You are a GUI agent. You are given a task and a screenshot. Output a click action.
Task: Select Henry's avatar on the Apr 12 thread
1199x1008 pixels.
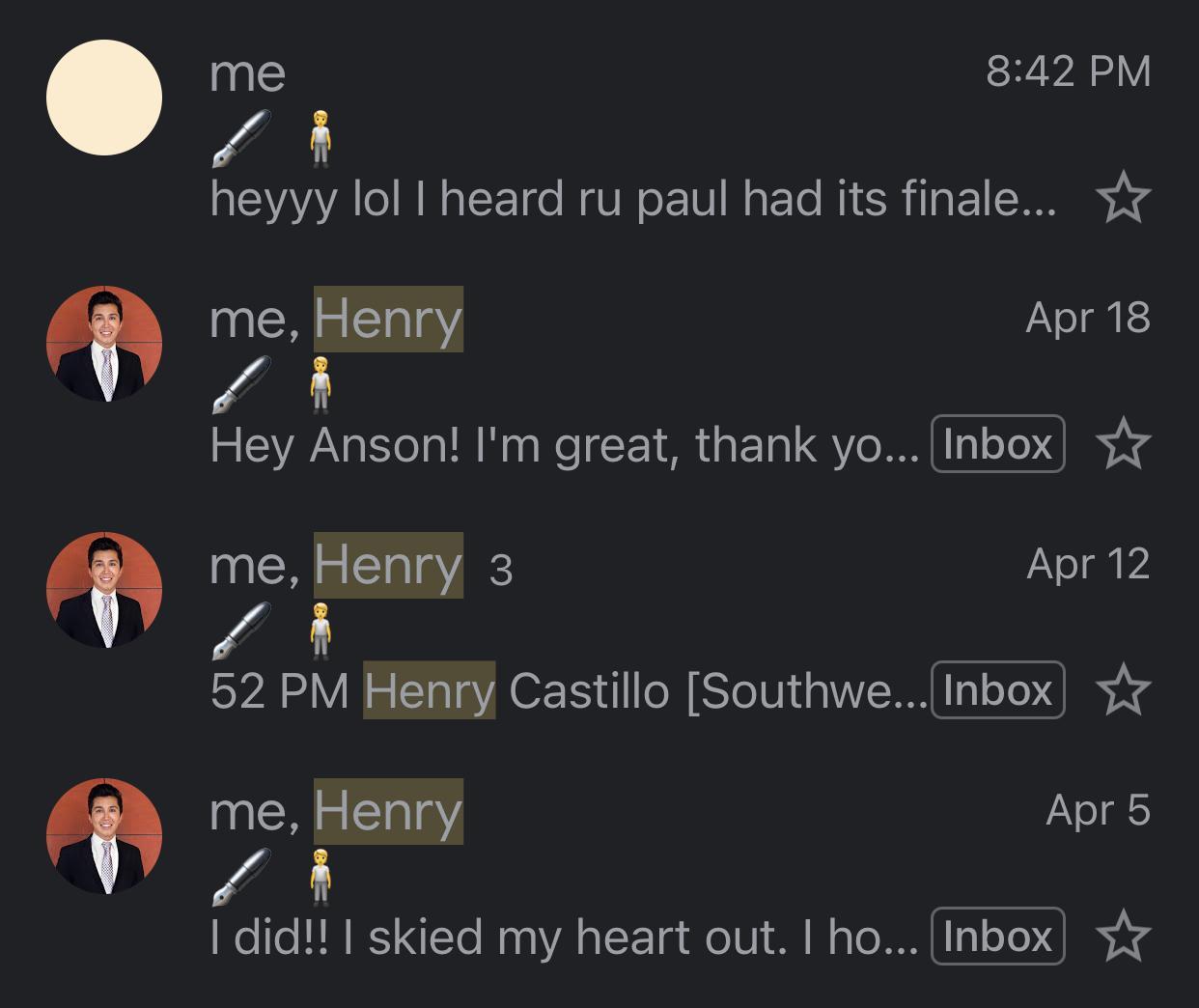point(104,590)
